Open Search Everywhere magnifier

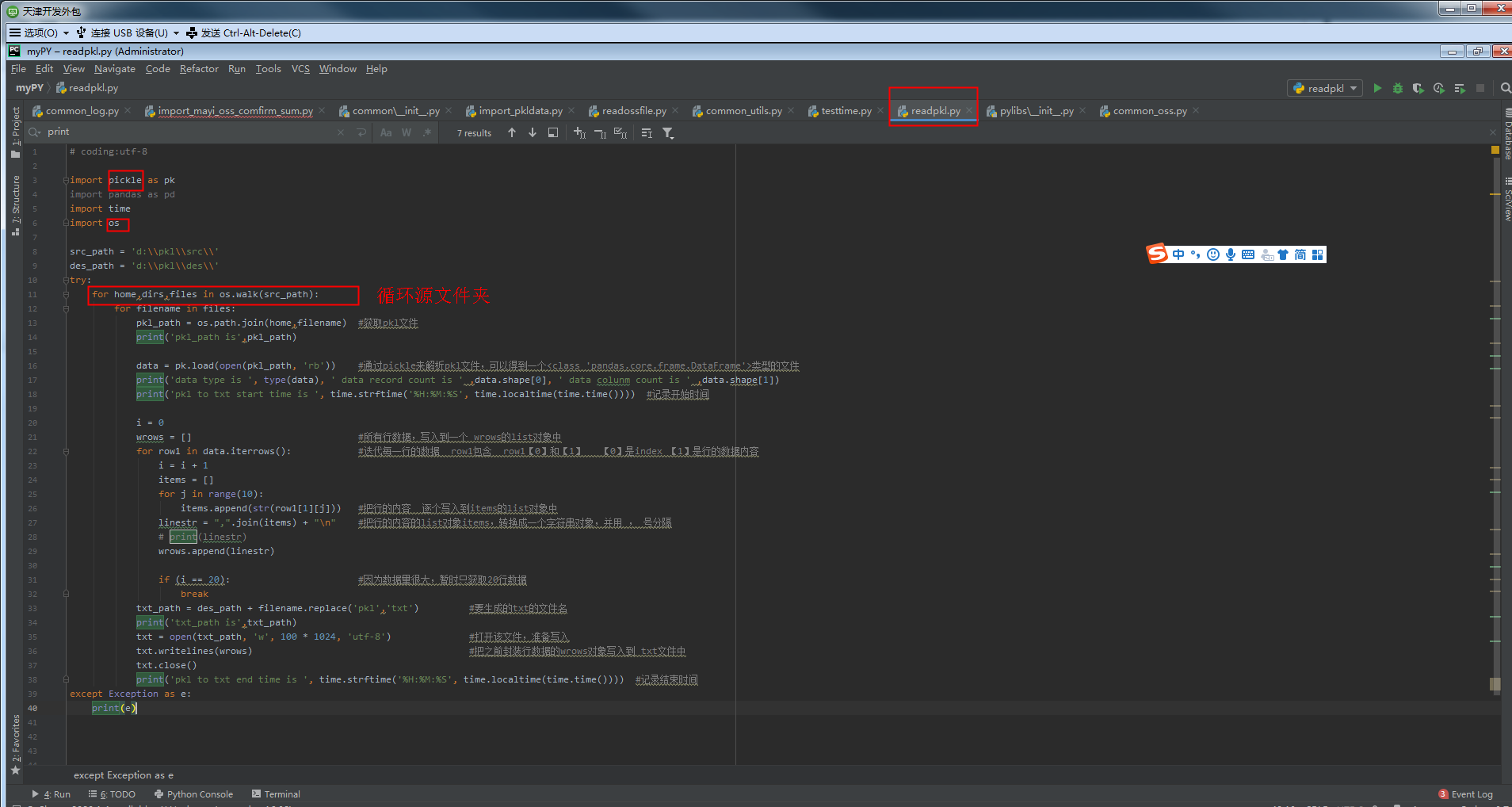(1504, 88)
